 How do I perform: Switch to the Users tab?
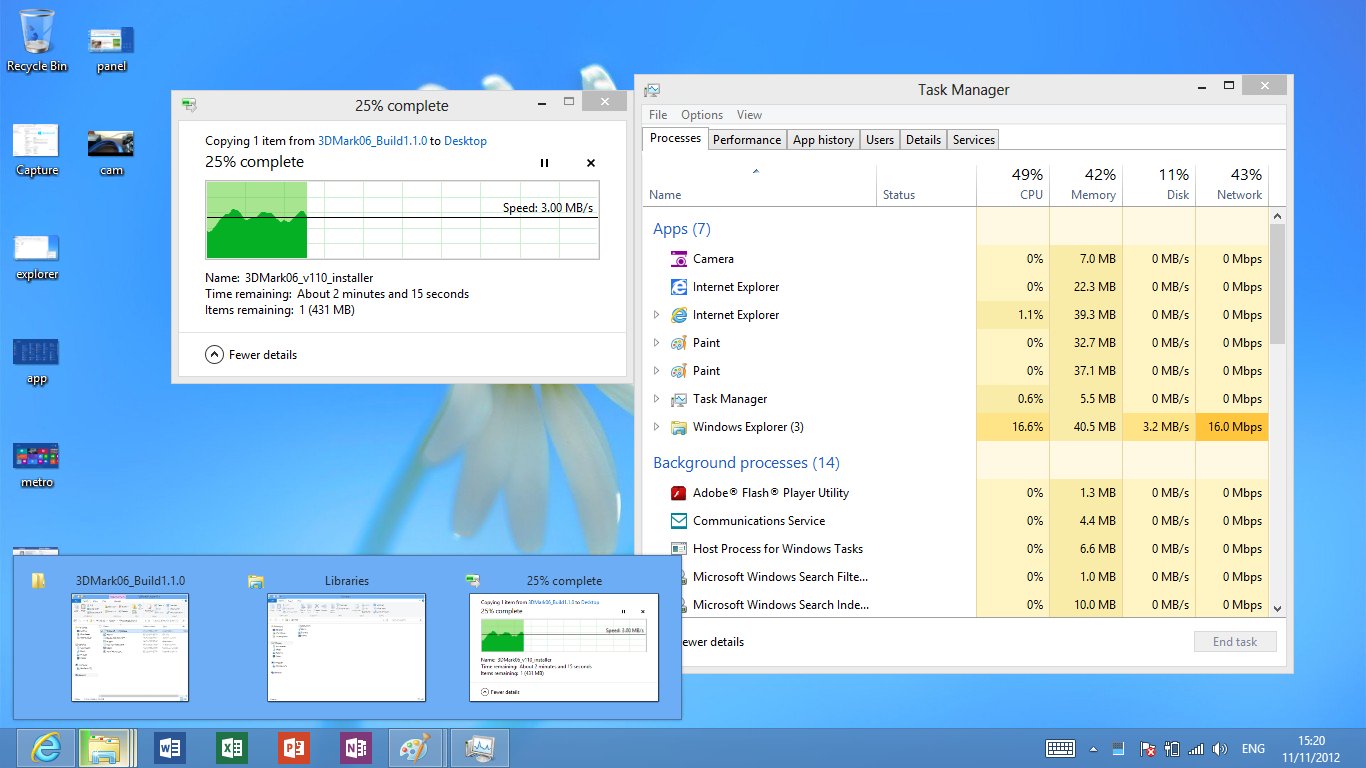[880, 140]
